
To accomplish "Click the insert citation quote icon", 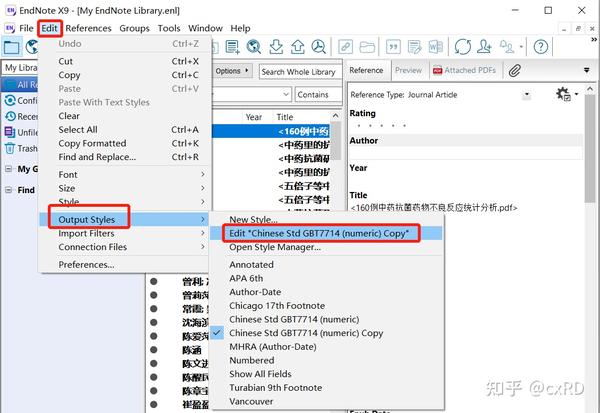I will click(x=393, y=47).
